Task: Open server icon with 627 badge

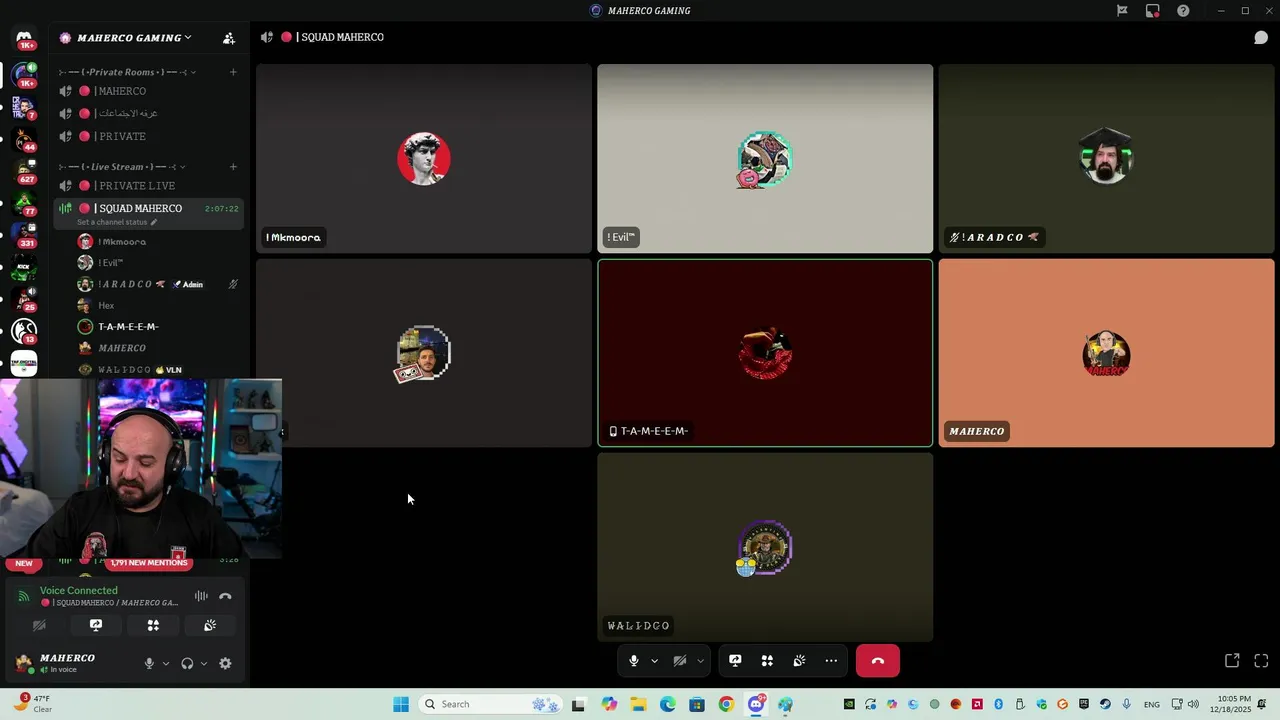Action: [x=24, y=171]
